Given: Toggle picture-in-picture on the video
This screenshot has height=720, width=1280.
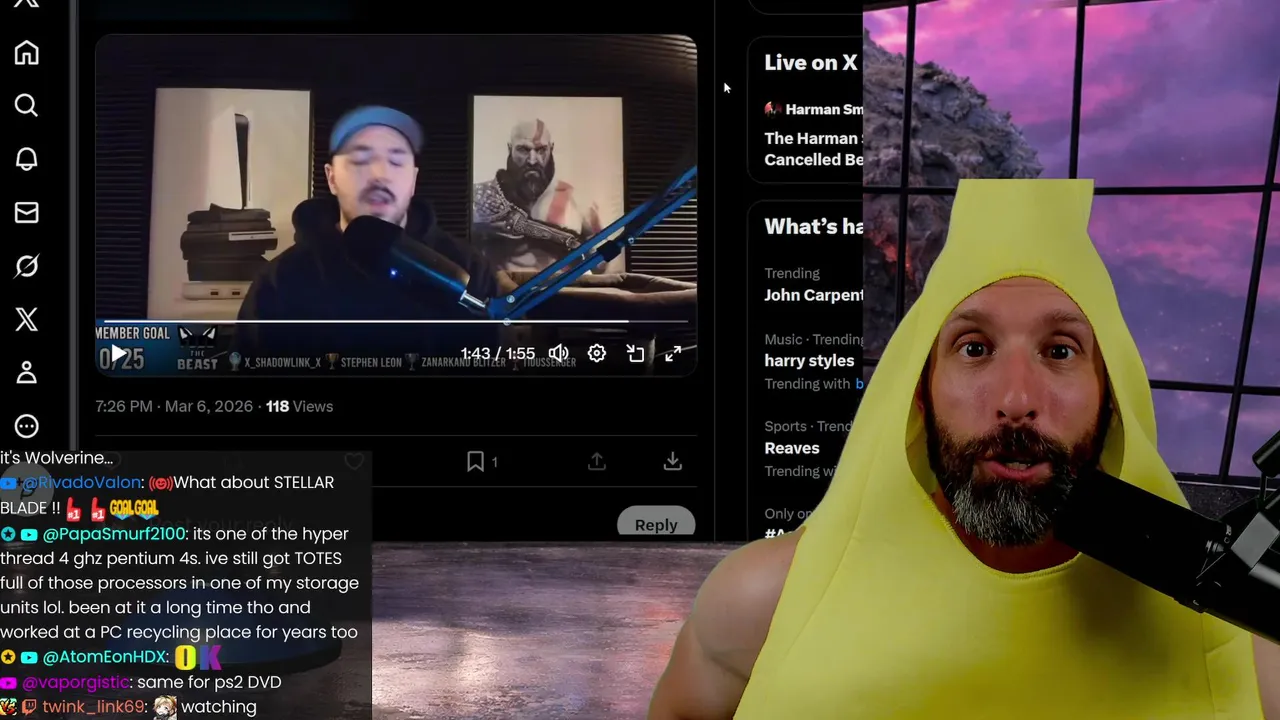Looking at the screenshot, I should tap(635, 353).
